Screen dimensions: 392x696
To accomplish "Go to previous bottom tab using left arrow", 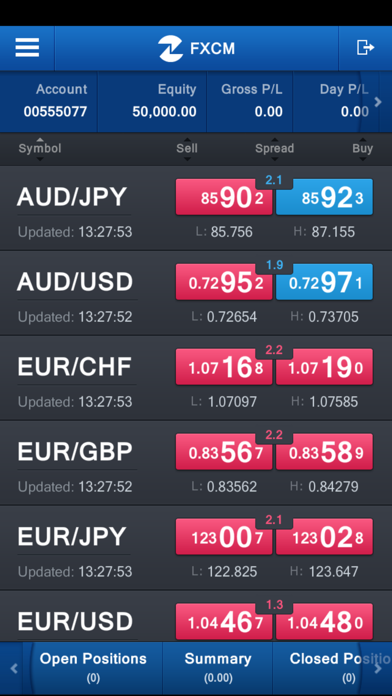I will (14, 668).
